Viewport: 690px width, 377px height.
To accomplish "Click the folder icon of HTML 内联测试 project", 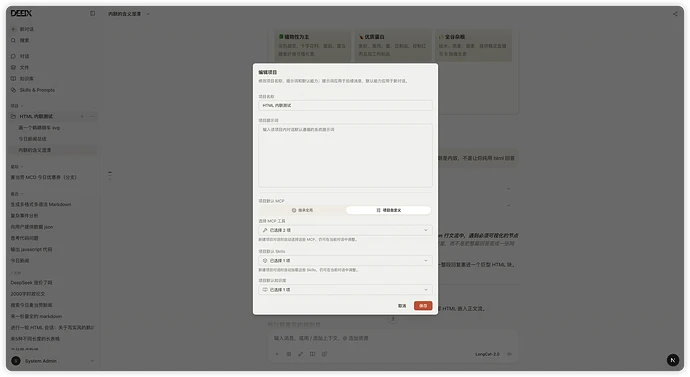I will [13, 117].
